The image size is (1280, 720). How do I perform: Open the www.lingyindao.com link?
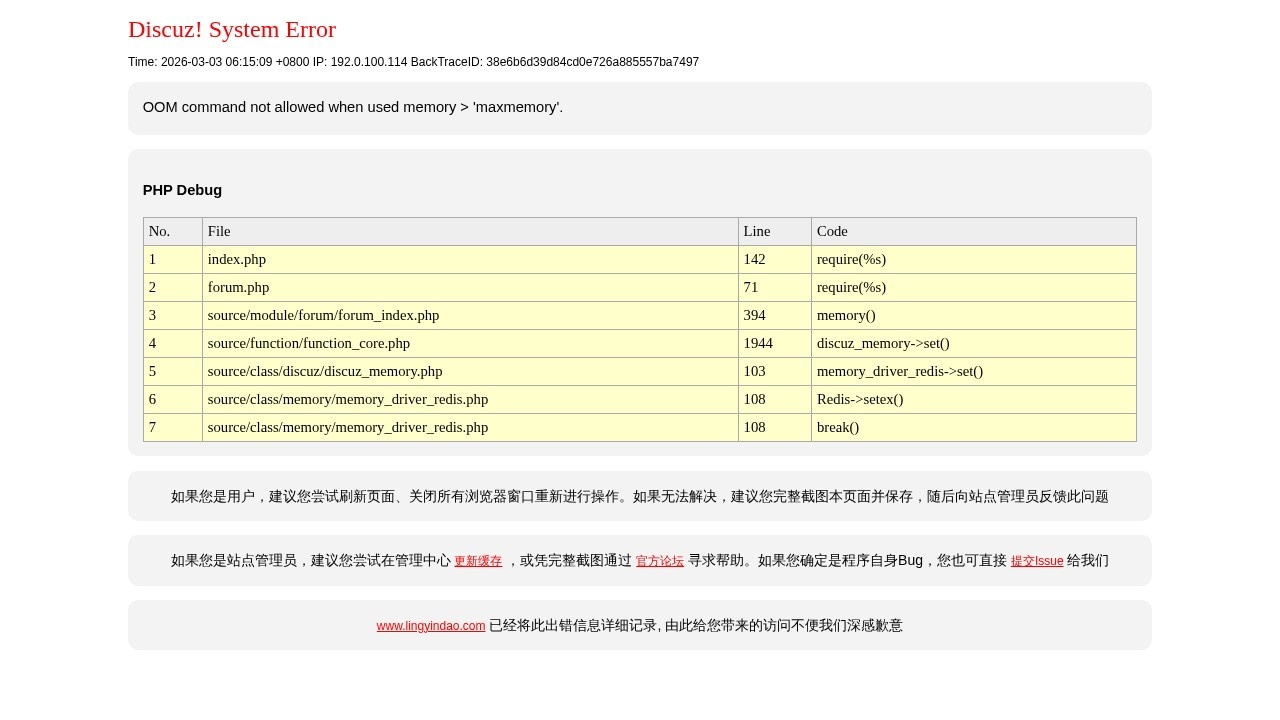[431, 626]
